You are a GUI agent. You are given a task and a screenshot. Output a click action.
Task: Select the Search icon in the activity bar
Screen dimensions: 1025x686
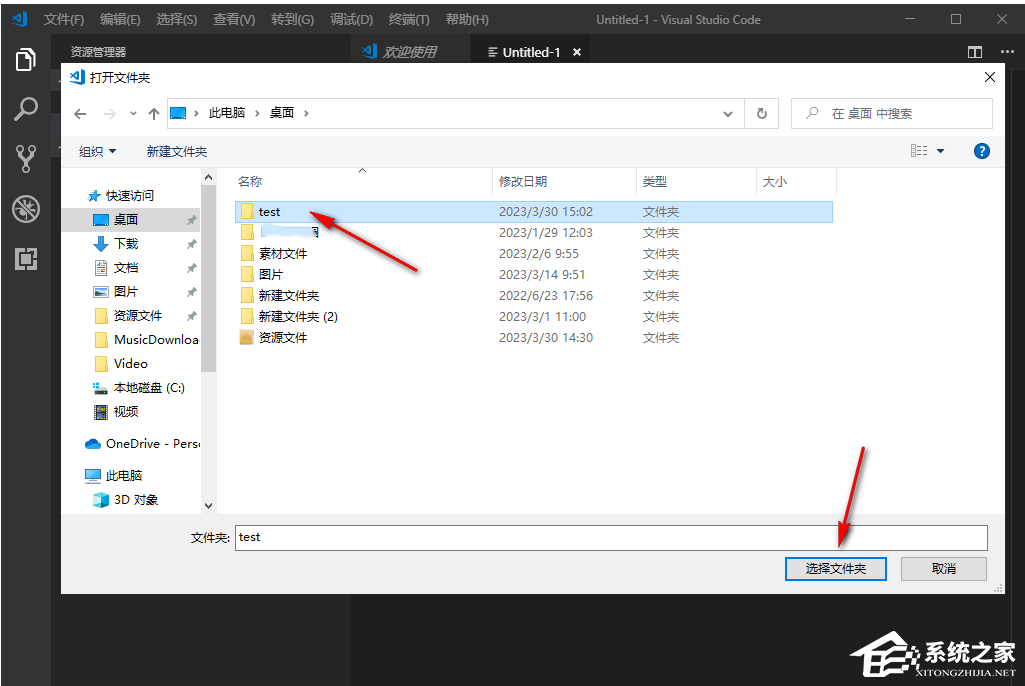26,109
